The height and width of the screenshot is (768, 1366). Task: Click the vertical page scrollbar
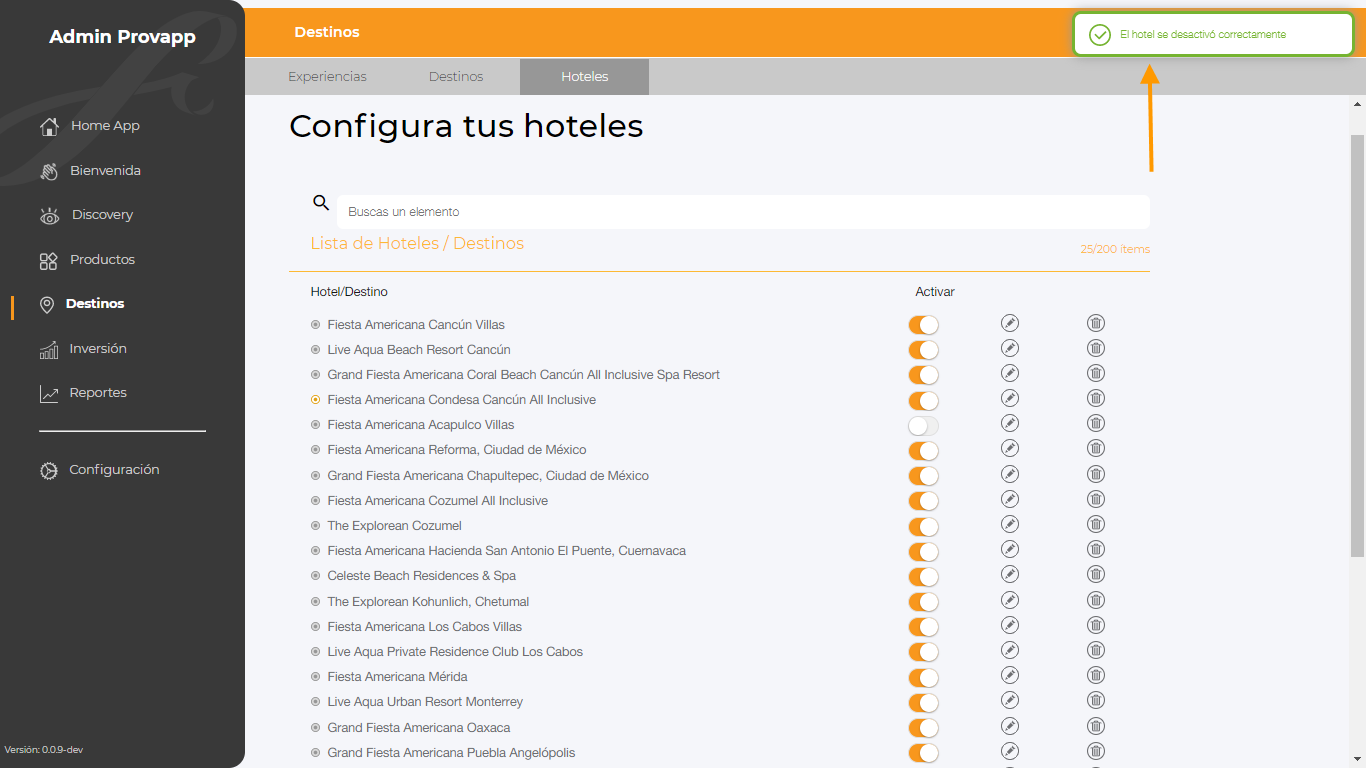pos(1358,345)
